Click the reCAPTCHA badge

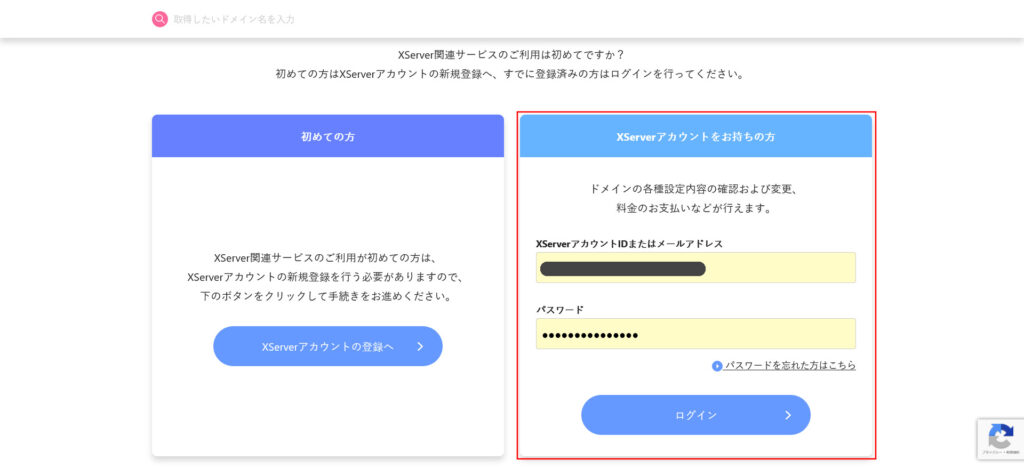click(1000, 439)
